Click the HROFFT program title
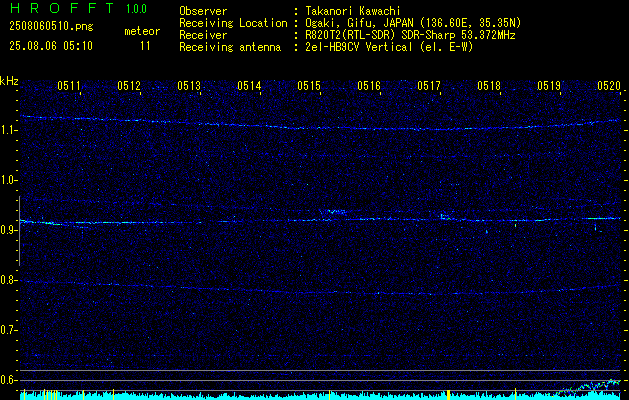This screenshot has height=400, width=629. tap(62, 8)
